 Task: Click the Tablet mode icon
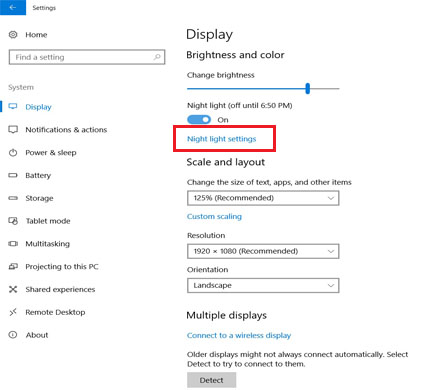pyautogui.click(x=13, y=221)
